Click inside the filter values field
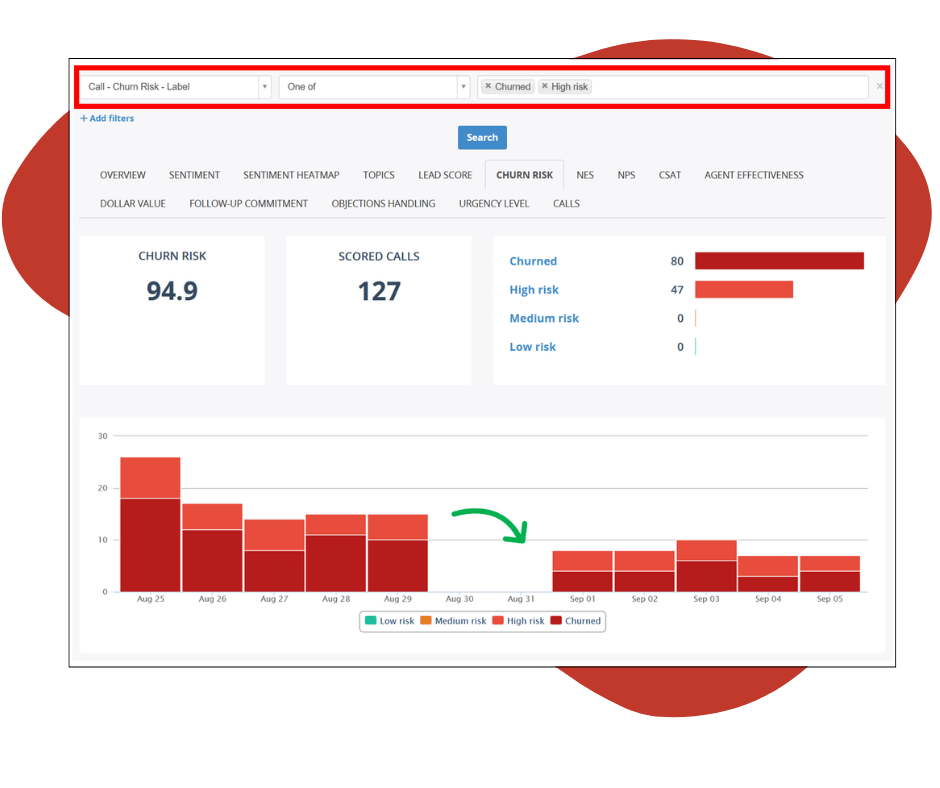 click(730, 87)
